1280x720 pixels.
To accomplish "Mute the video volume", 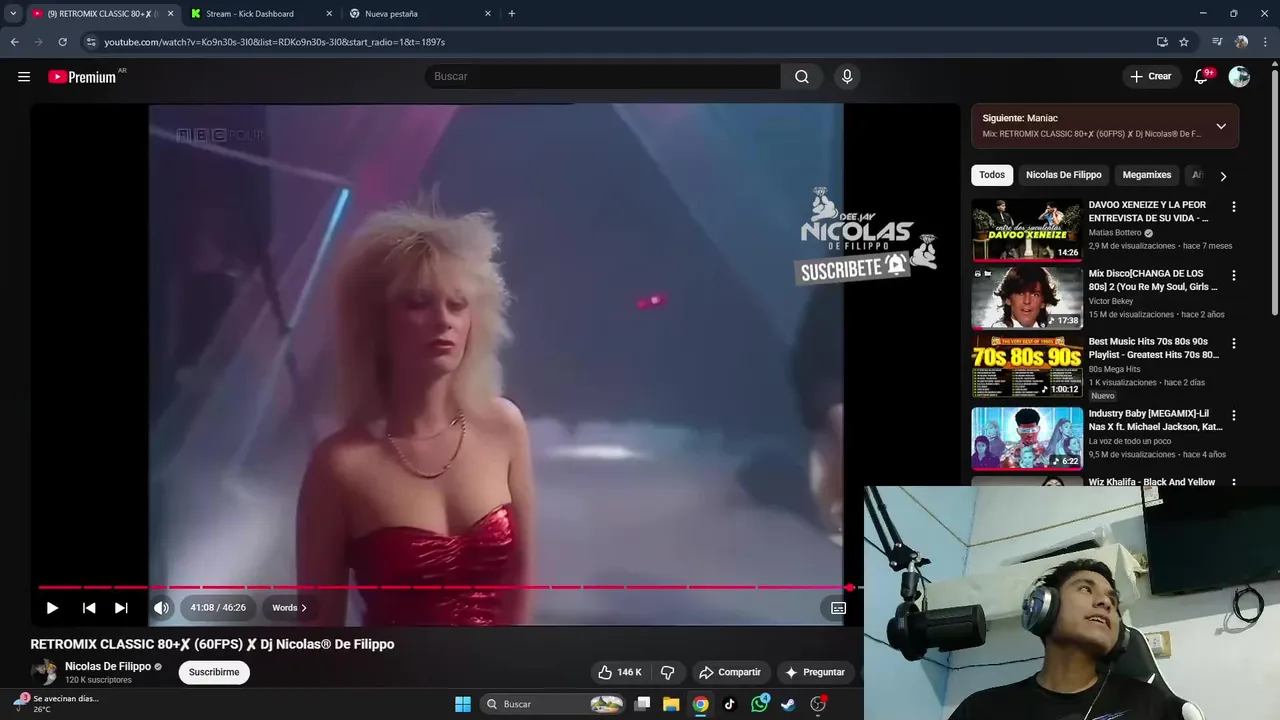I will tap(161, 608).
